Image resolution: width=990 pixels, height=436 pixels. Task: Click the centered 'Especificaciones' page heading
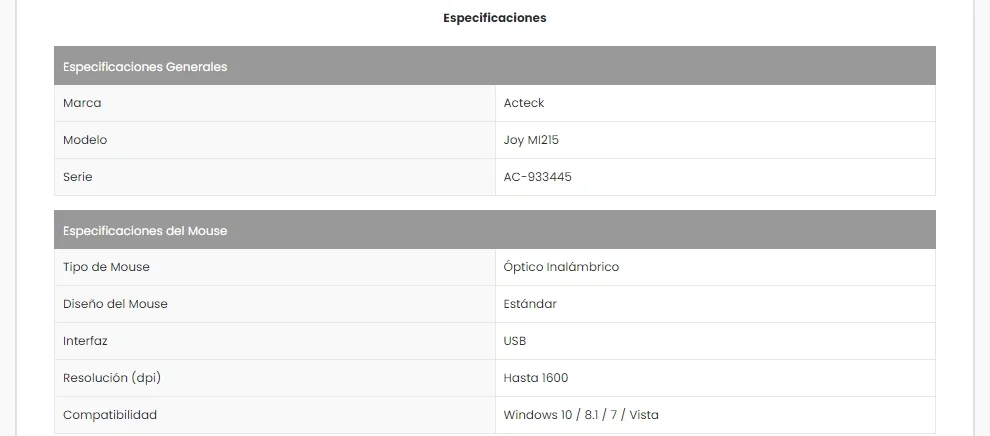click(495, 18)
